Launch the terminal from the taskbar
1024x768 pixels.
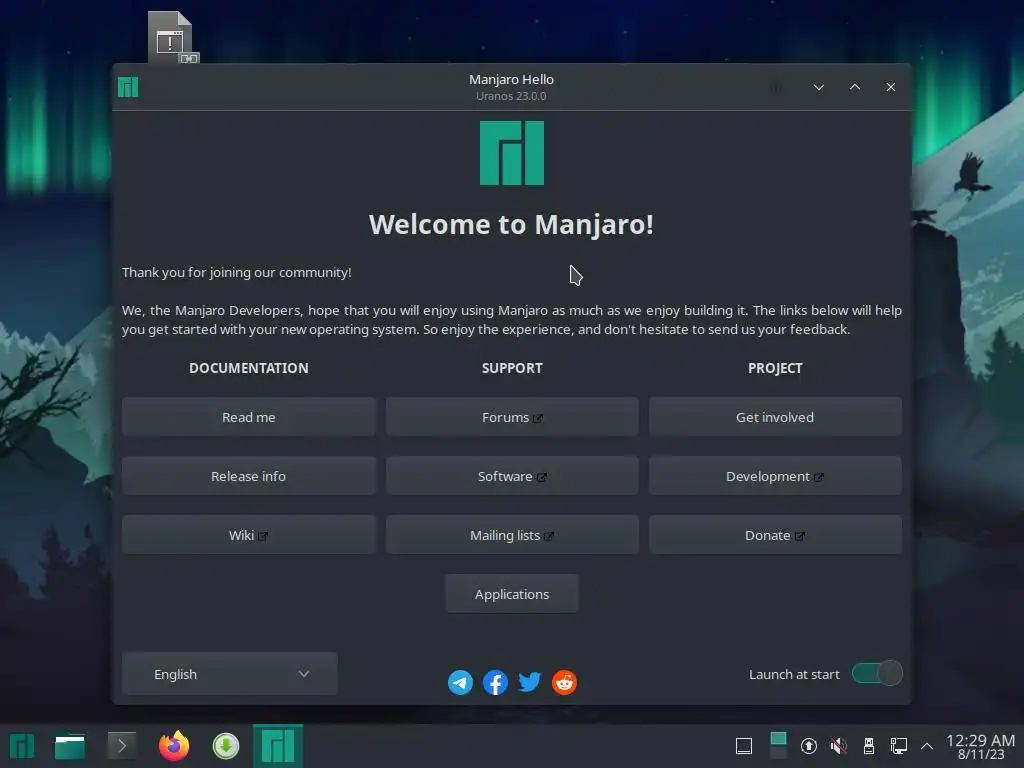(x=121, y=746)
